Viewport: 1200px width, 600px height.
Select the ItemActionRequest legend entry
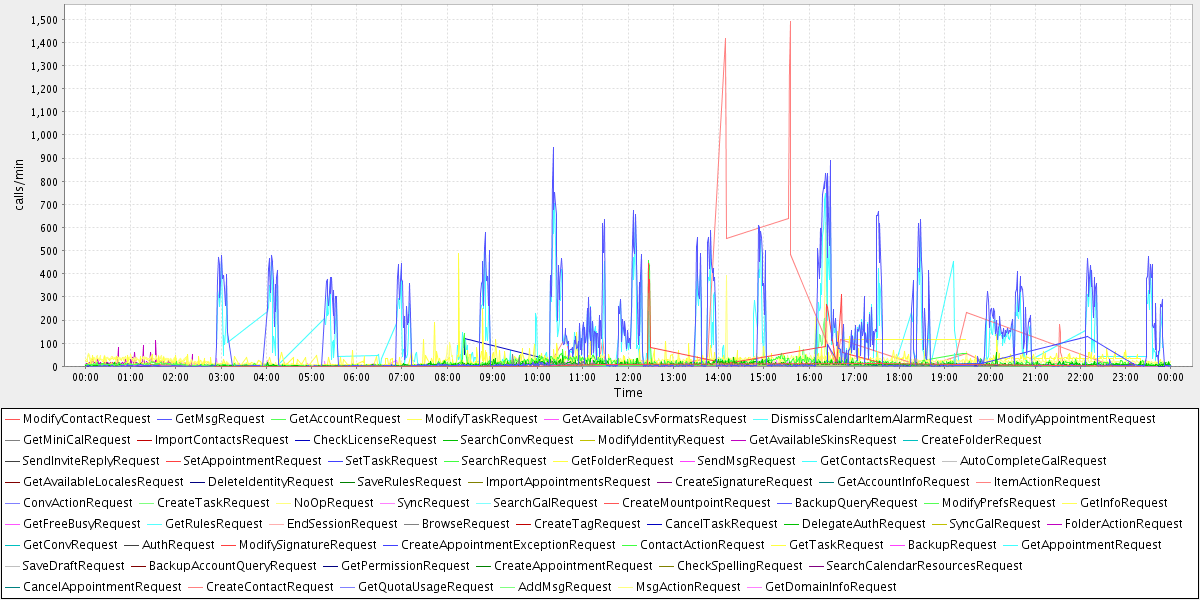[x=1047, y=482]
